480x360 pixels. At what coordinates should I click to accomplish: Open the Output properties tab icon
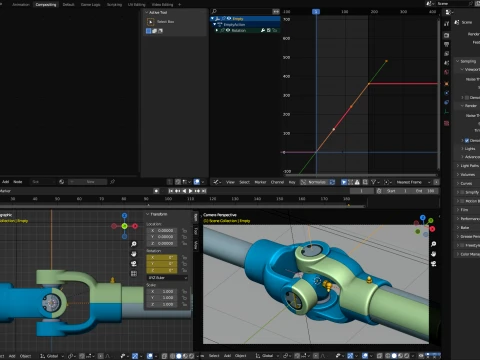pyautogui.click(x=447, y=44)
